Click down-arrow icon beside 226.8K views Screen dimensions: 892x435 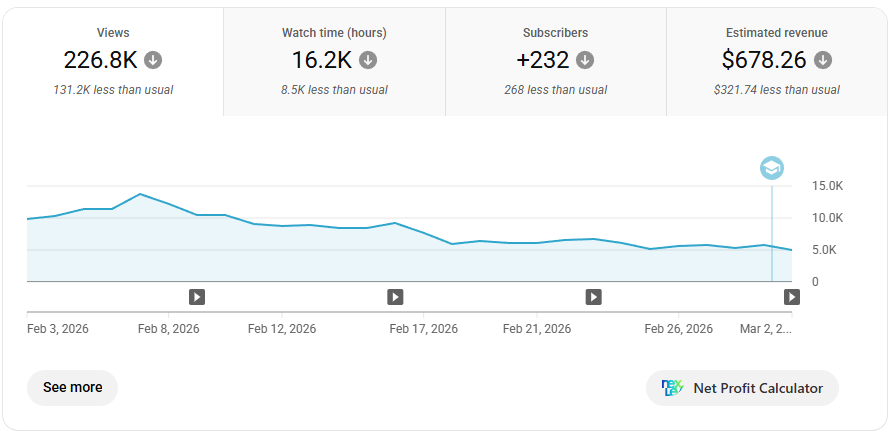(152, 60)
